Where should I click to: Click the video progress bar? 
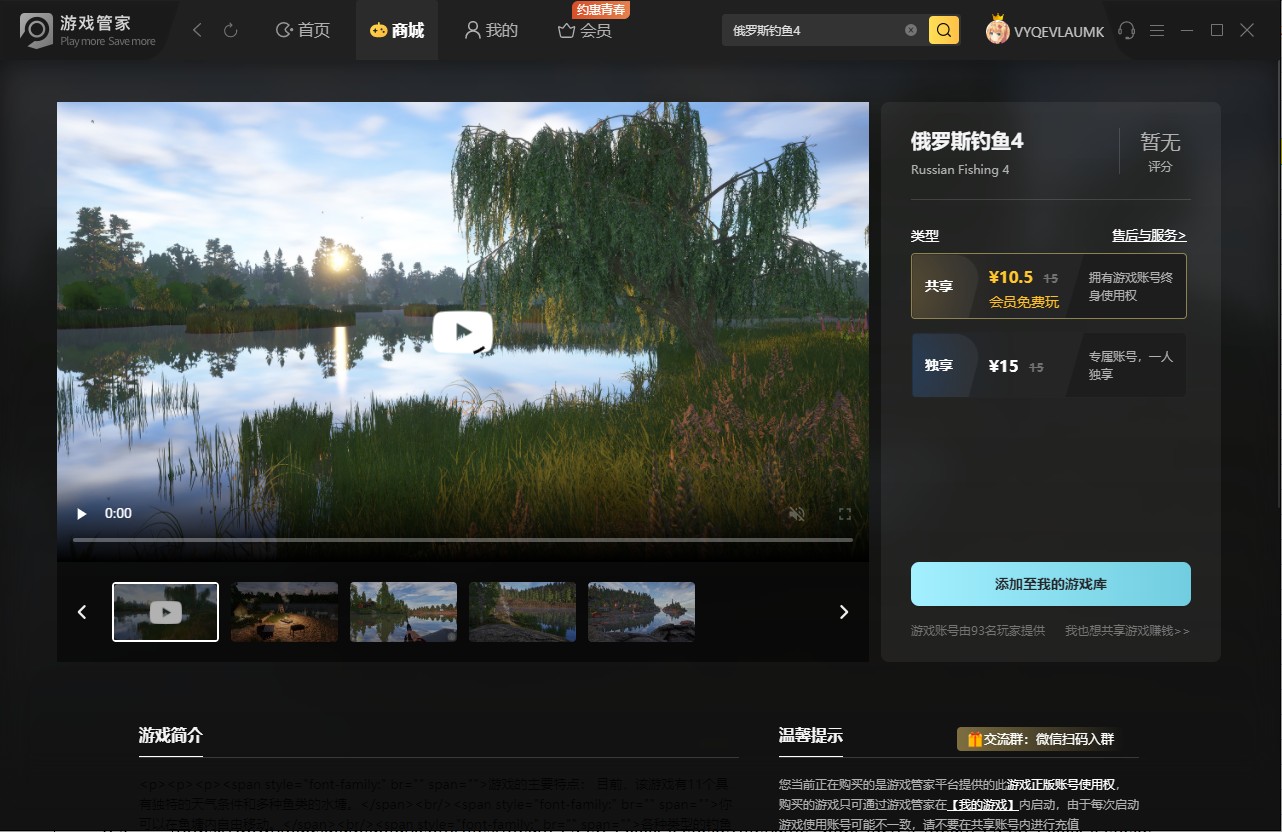pyautogui.click(x=463, y=540)
